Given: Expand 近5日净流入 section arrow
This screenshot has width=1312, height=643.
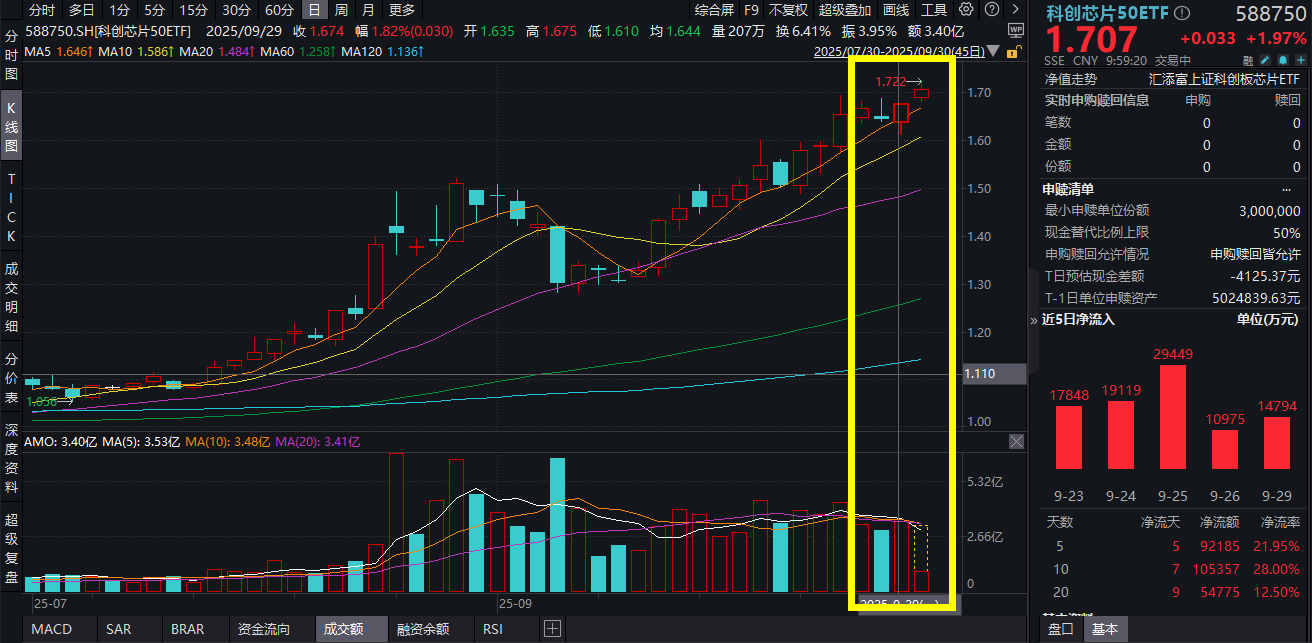Looking at the screenshot, I should (x=1035, y=320).
